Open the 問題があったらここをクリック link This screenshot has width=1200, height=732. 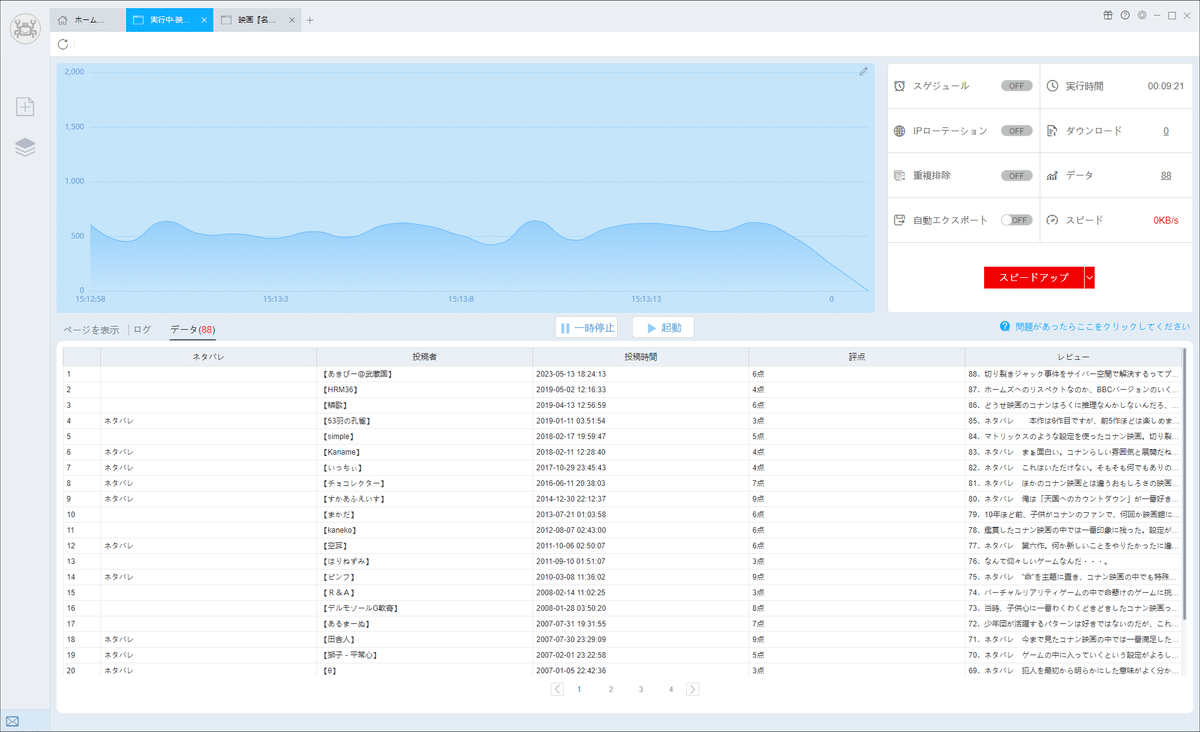click(1102, 327)
